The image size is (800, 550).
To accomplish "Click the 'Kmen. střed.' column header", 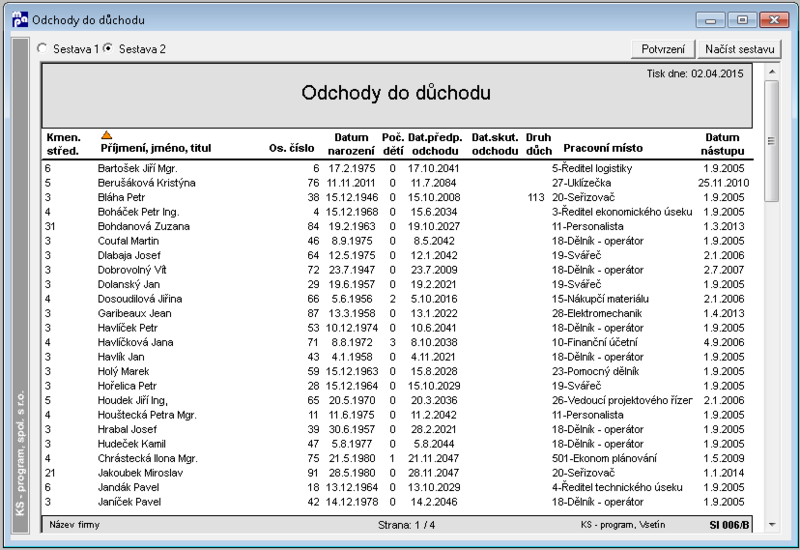I will (63, 144).
